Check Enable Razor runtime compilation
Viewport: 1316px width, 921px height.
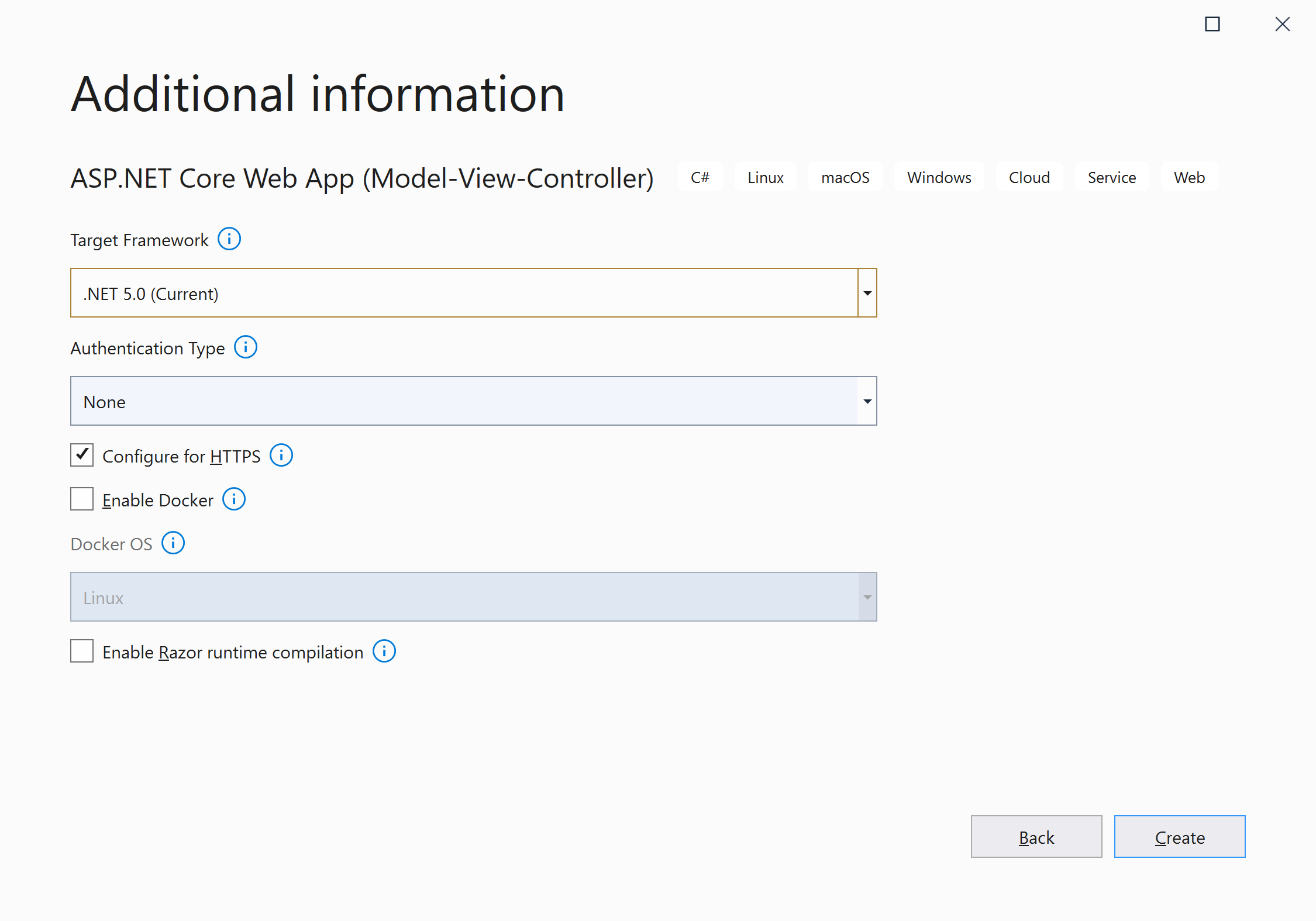pyautogui.click(x=82, y=651)
